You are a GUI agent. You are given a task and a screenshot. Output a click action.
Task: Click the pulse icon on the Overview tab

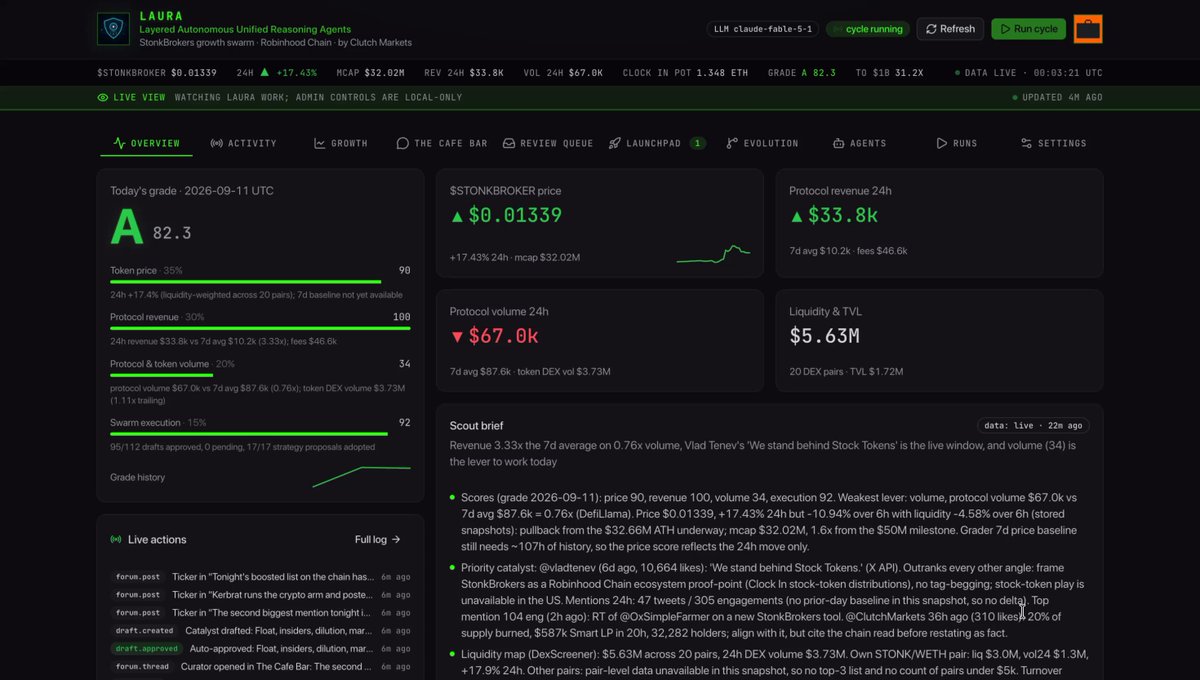click(x=120, y=144)
